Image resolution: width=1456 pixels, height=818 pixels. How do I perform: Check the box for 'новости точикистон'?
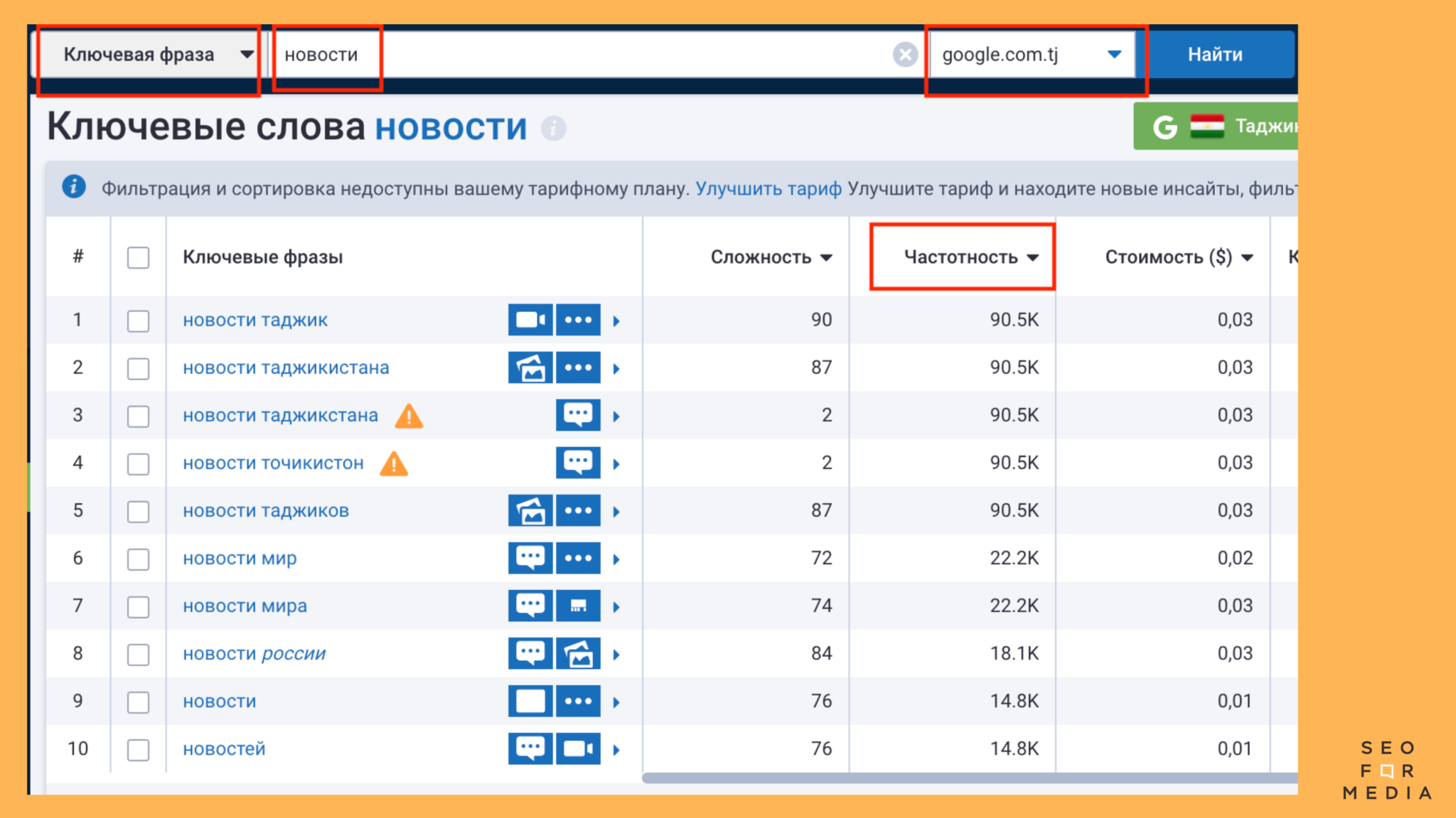click(x=138, y=463)
